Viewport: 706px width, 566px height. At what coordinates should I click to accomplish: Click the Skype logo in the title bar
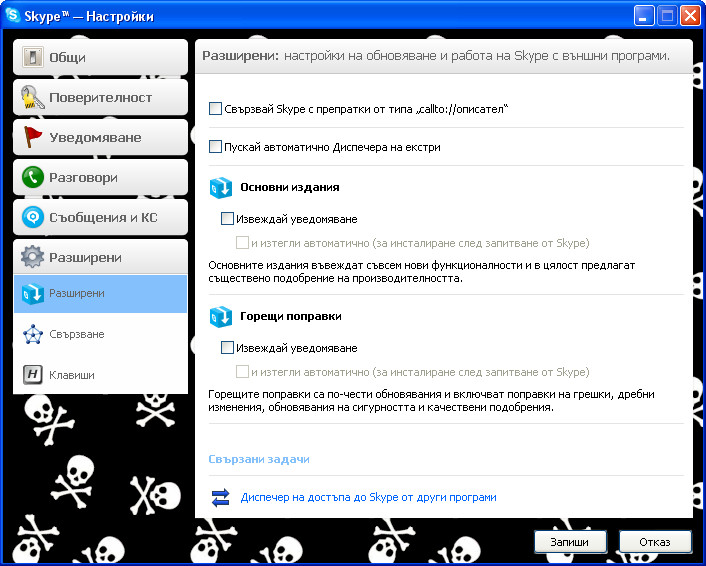point(13,15)
